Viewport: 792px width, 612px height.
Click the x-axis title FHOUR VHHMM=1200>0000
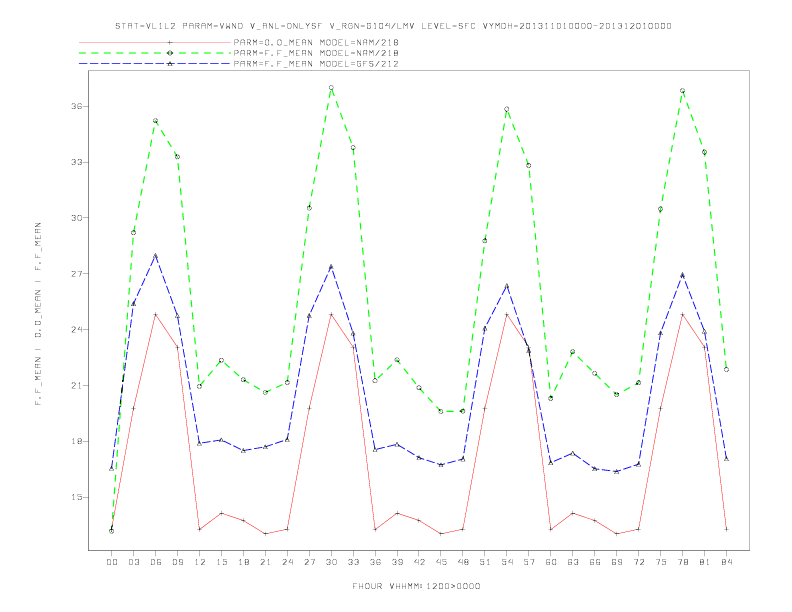416,586
